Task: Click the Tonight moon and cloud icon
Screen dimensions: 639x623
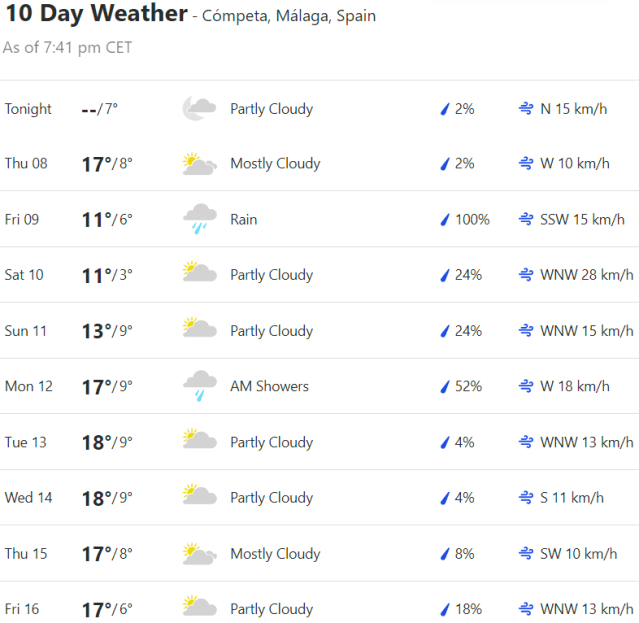Action: tap(199, 109)
